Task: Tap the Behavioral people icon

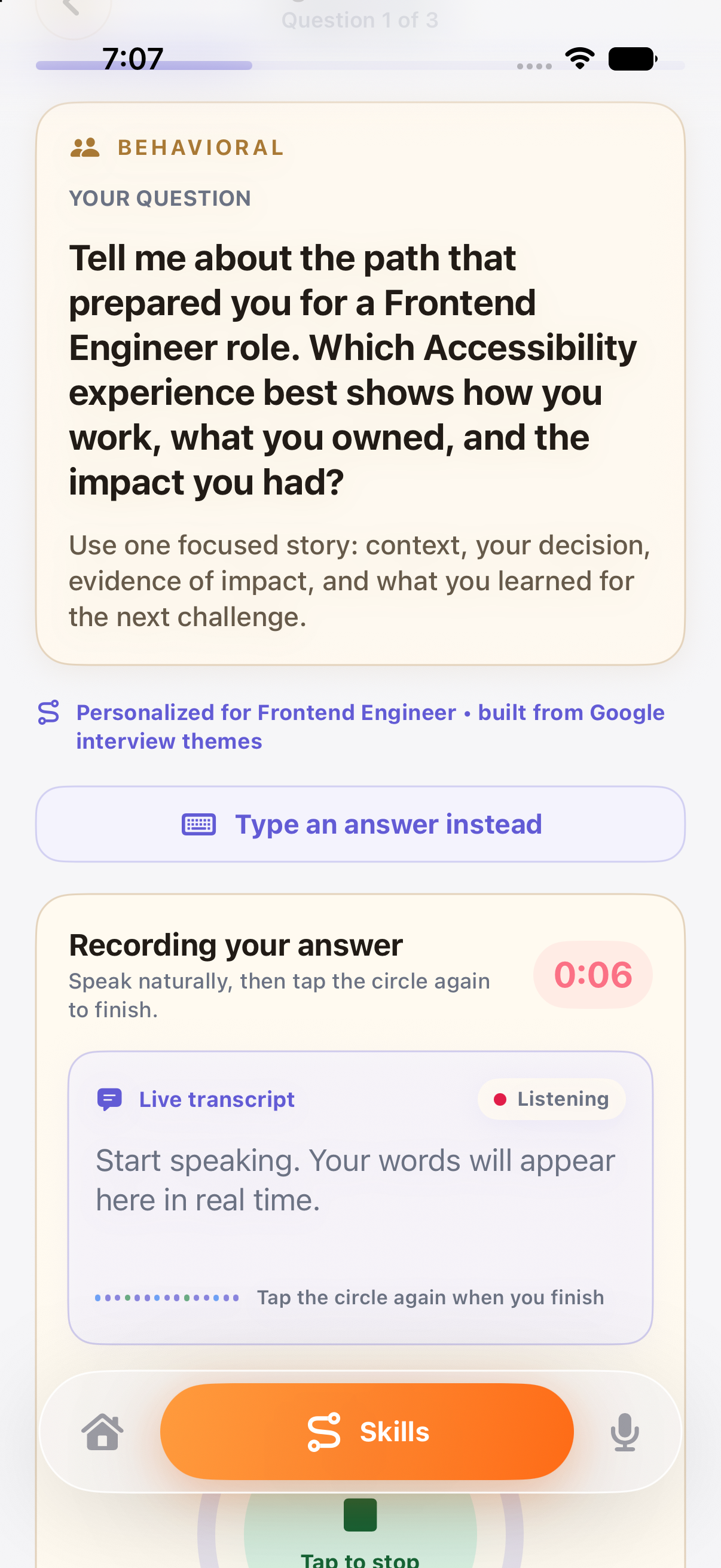Action: point(84,147)
